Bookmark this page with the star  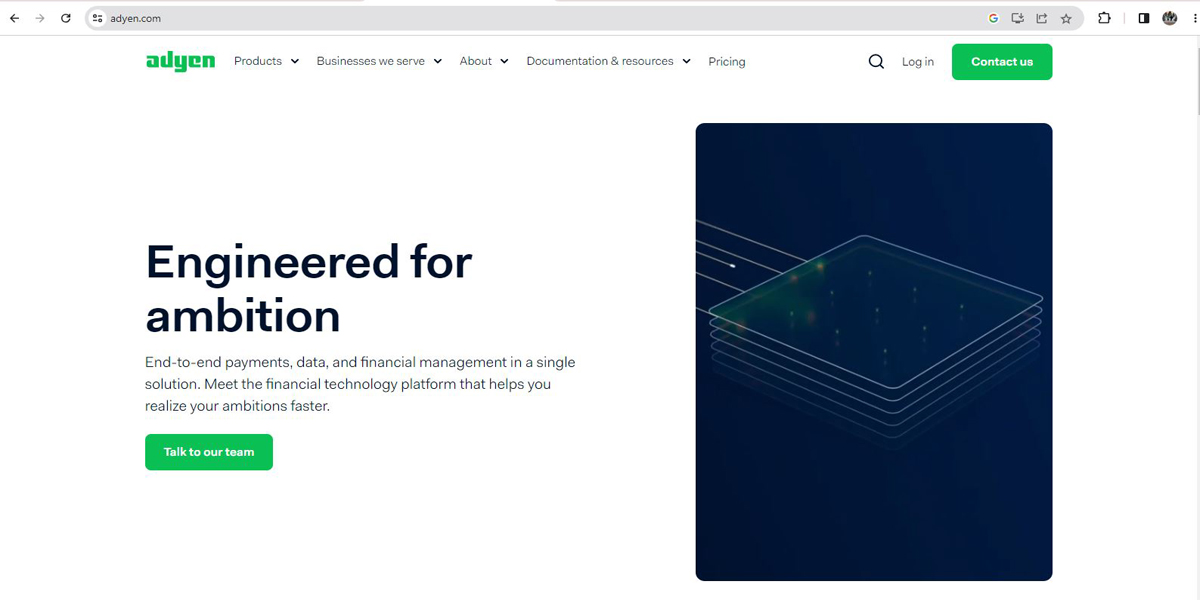click(x=1066, y=18)
